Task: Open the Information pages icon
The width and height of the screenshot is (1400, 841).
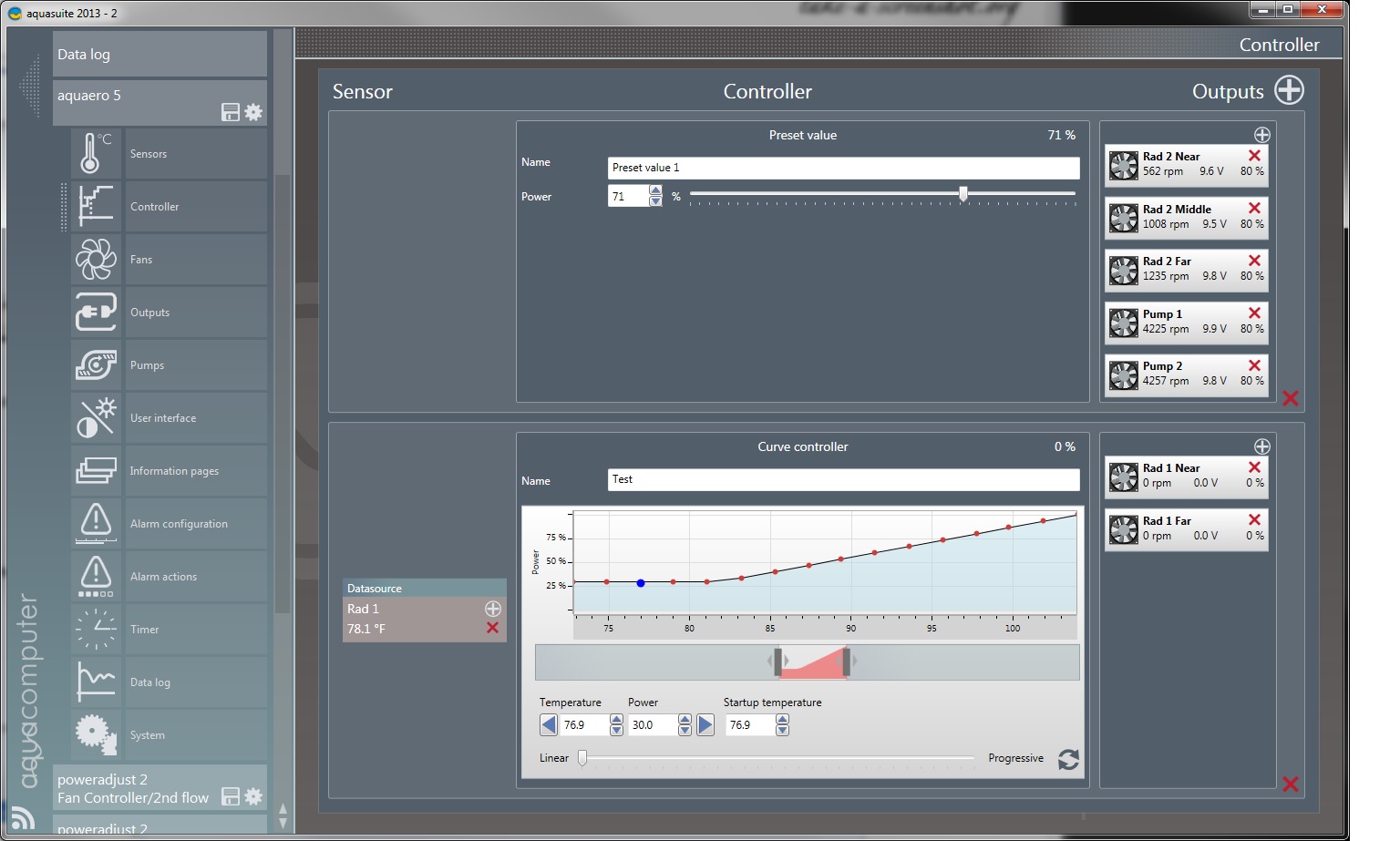Action: tap(96, 470)
